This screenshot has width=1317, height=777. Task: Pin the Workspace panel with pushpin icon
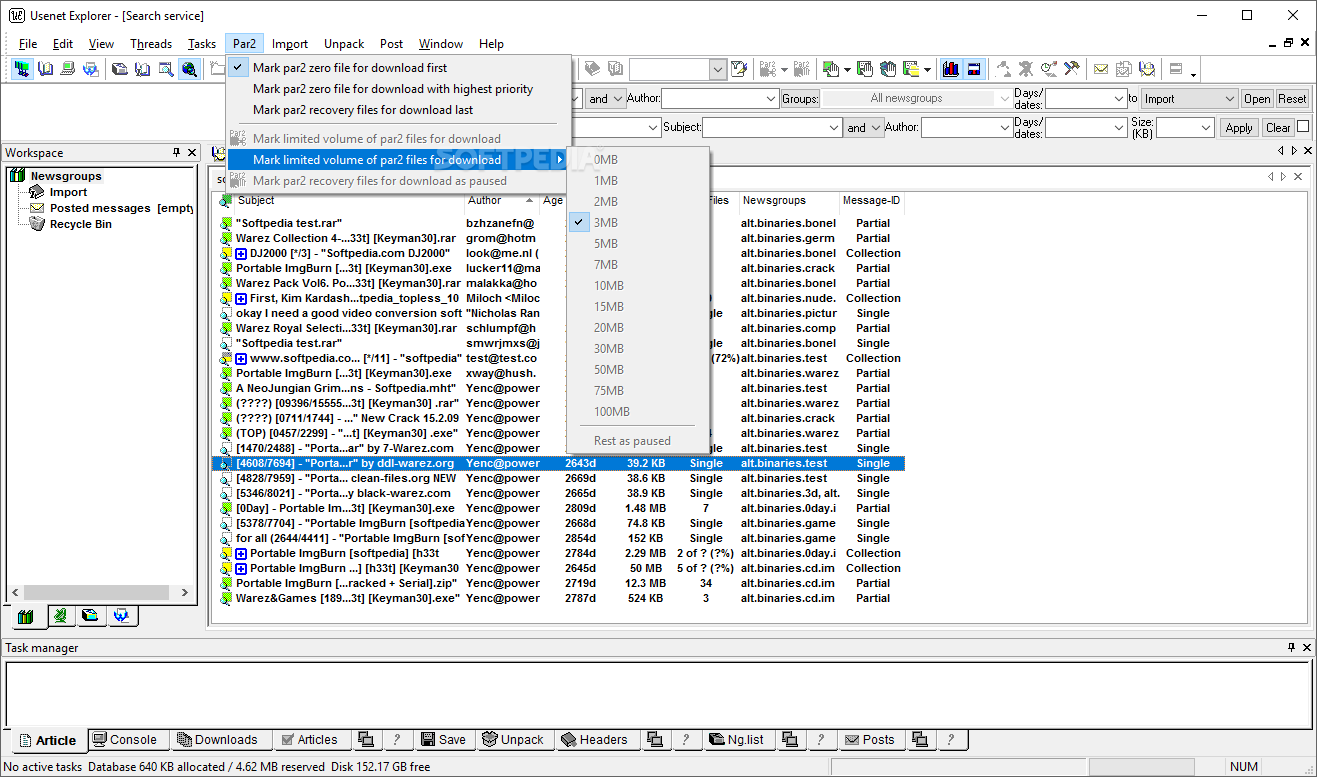tap(177, 153)
